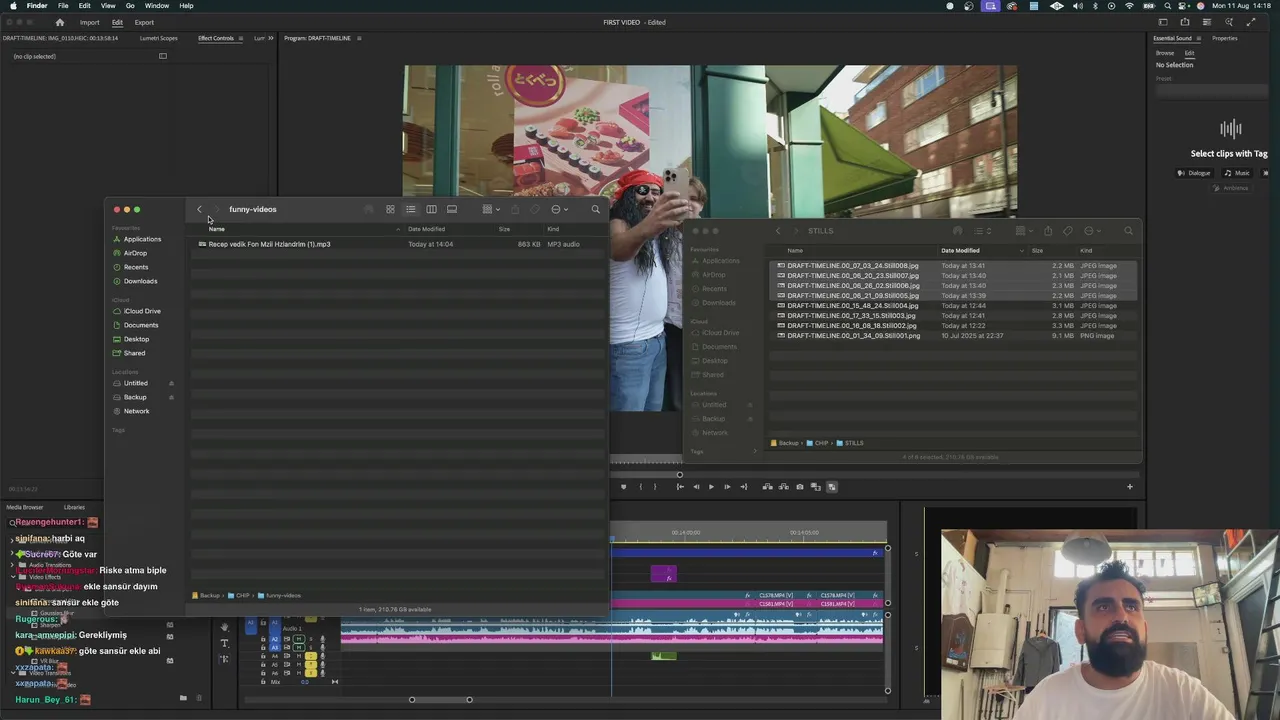Image resolution: width=1280 pixels, height=720 pixels.
Task: Play the Program monitor
Action: [711, 487]
